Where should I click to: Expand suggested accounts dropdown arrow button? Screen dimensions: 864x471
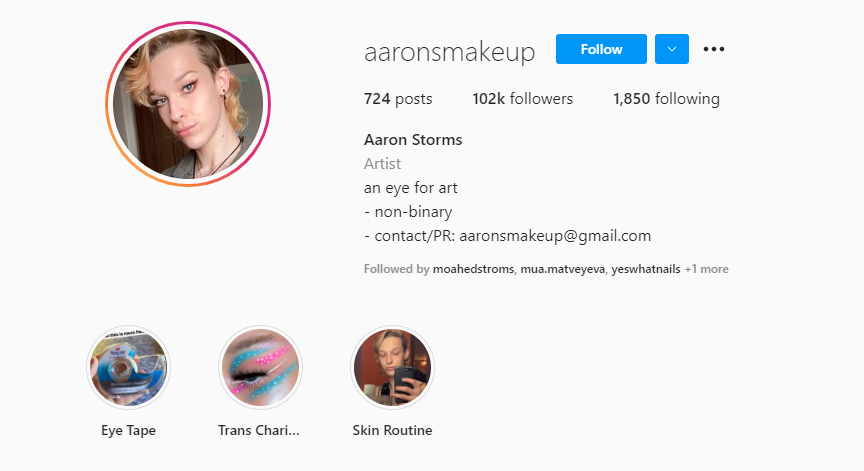[x=672, y=49]
